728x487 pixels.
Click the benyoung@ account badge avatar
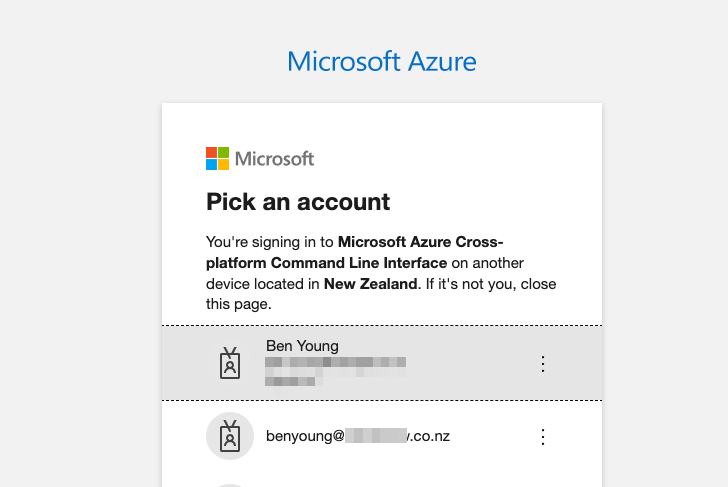[x=230, y=436]
